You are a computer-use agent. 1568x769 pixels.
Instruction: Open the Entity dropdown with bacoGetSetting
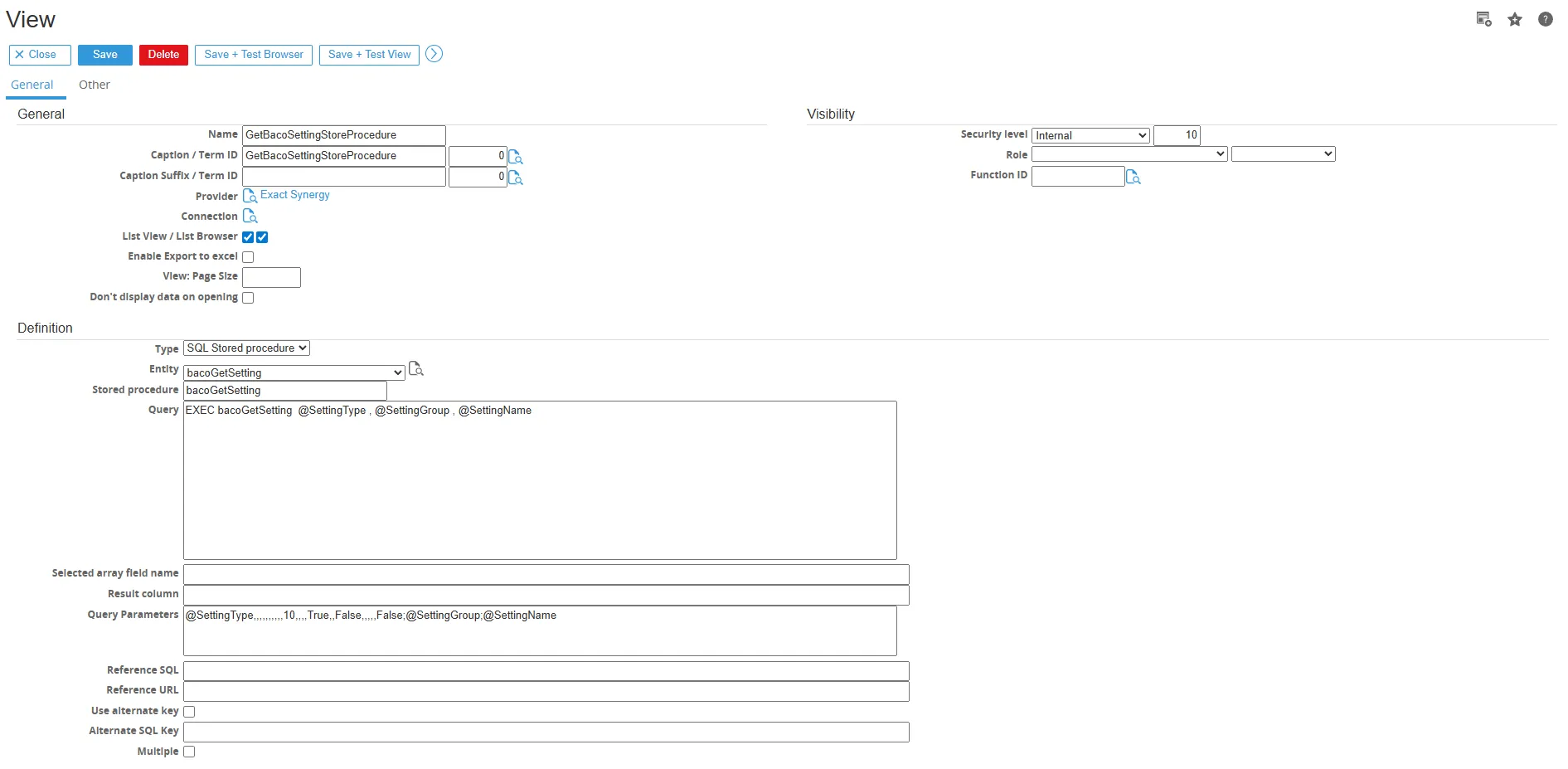click(x=294, y=372)
